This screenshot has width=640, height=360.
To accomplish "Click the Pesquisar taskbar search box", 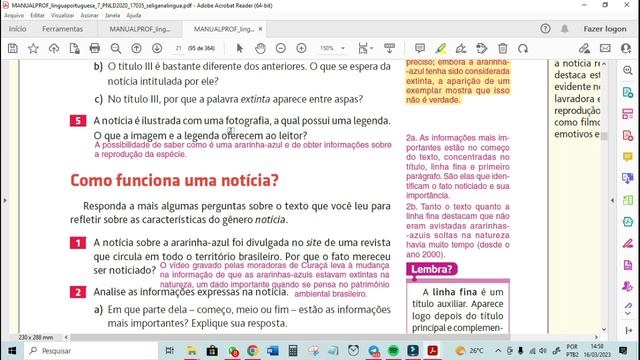I will coord(91,351).
